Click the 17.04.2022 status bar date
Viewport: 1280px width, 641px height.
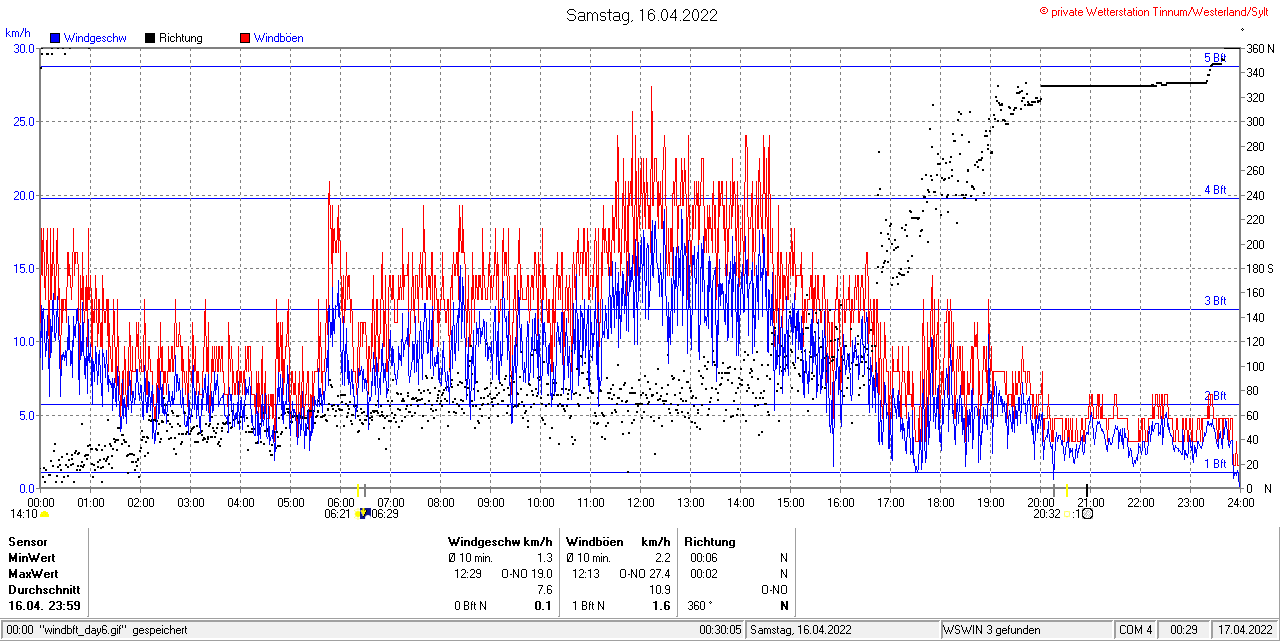click(x=1244, y=630)
